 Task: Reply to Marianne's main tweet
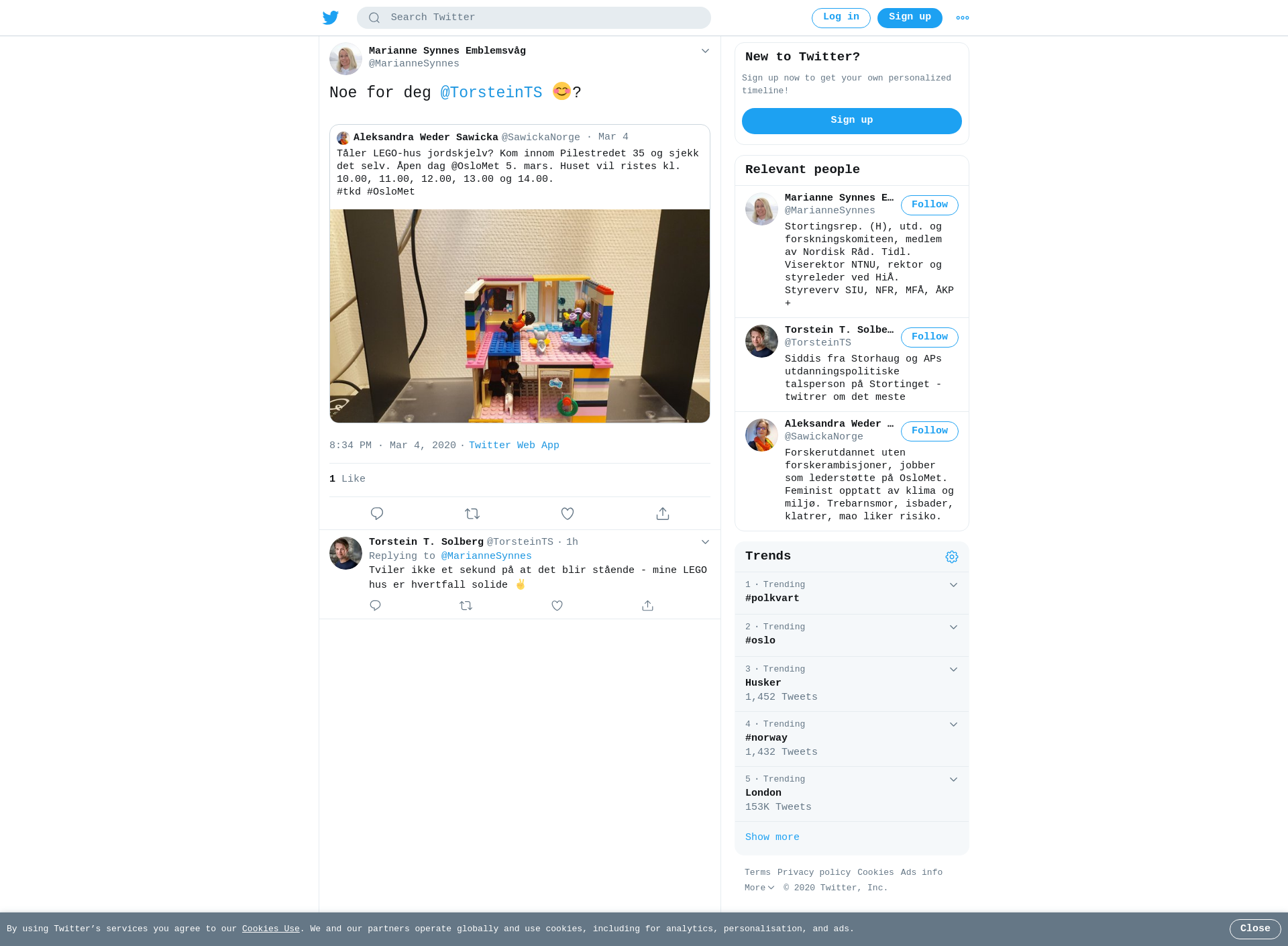pos(377,513)
